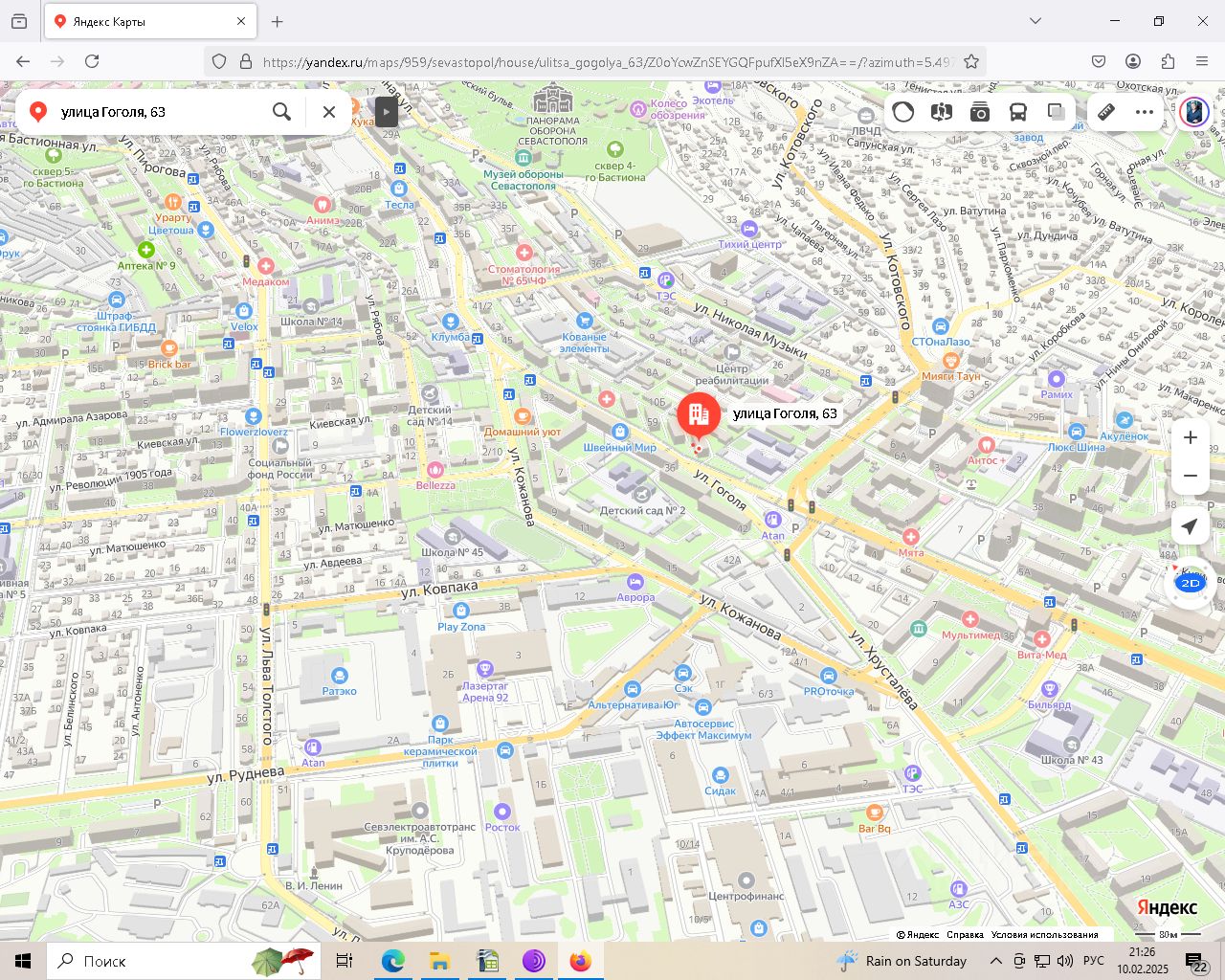Select the Лазертаг Арена 92 place marker
This screenshot has width=1225, height=980.
pyautogui.click(x=485, y=669)
